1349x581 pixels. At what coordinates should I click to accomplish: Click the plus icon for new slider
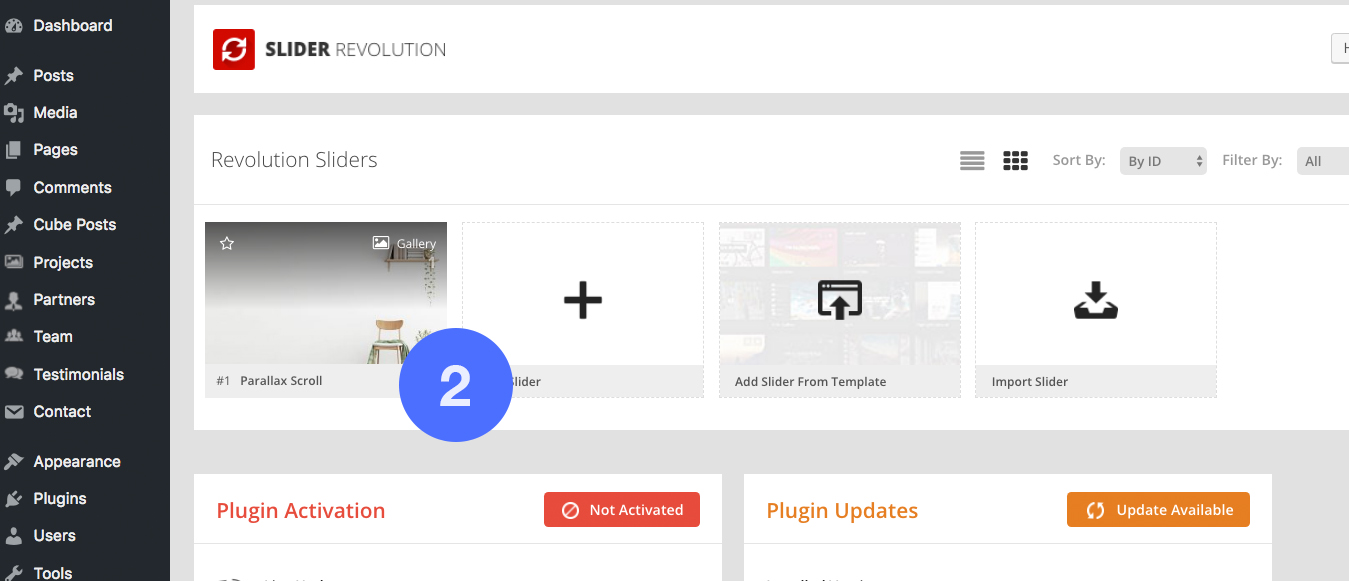tap(583, 299)
